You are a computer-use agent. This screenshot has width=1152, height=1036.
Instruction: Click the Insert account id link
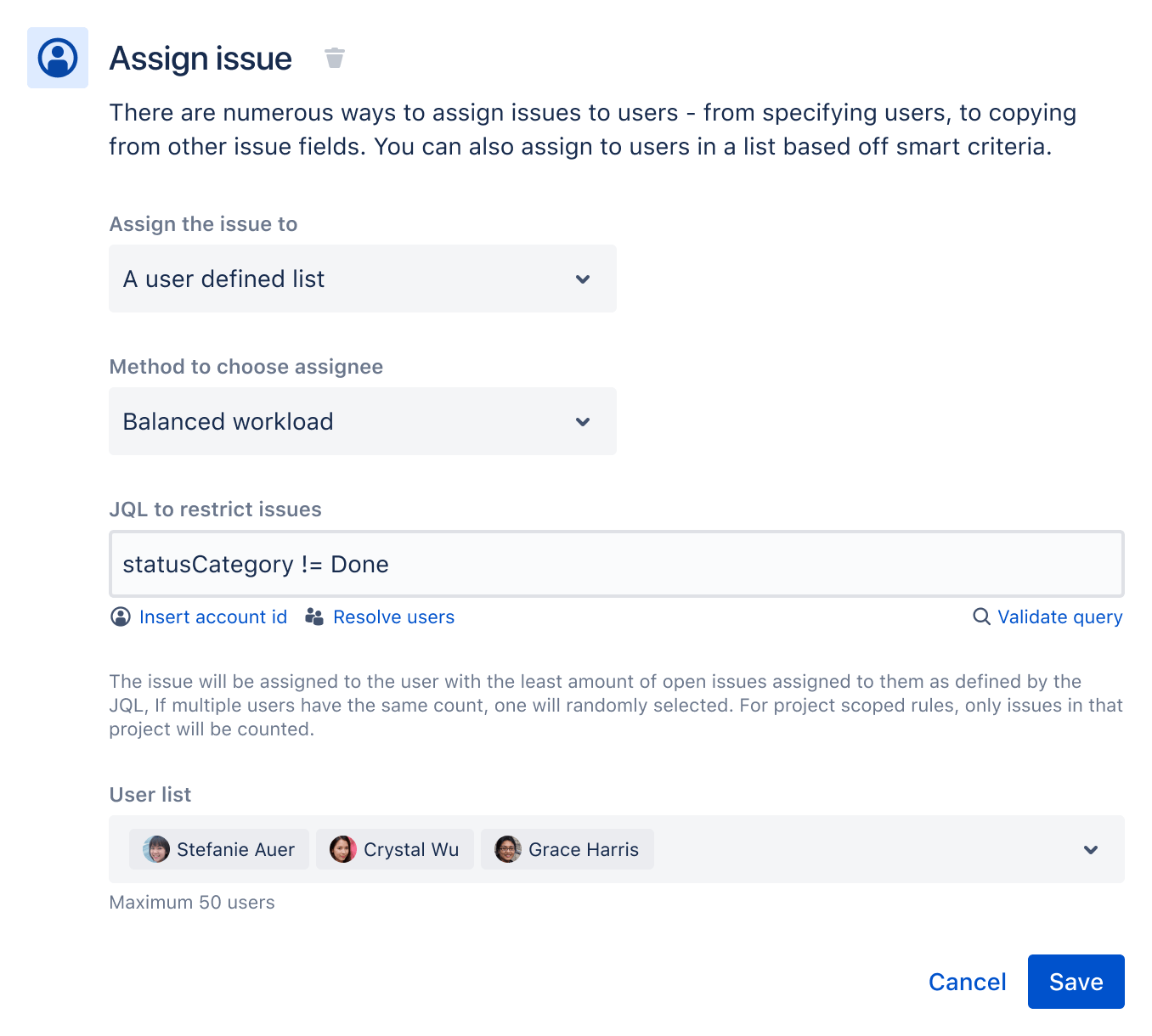click(213, 617)
